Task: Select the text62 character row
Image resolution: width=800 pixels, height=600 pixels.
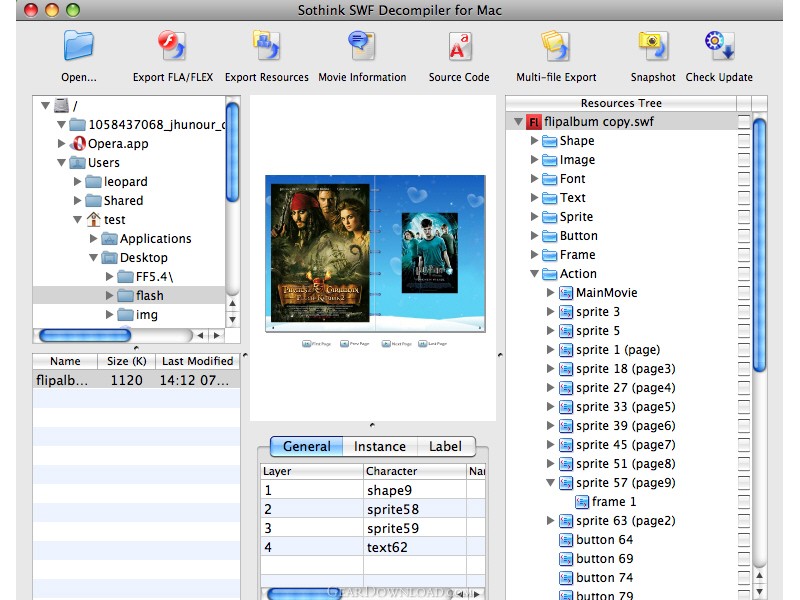Action: tap(373, 547)
